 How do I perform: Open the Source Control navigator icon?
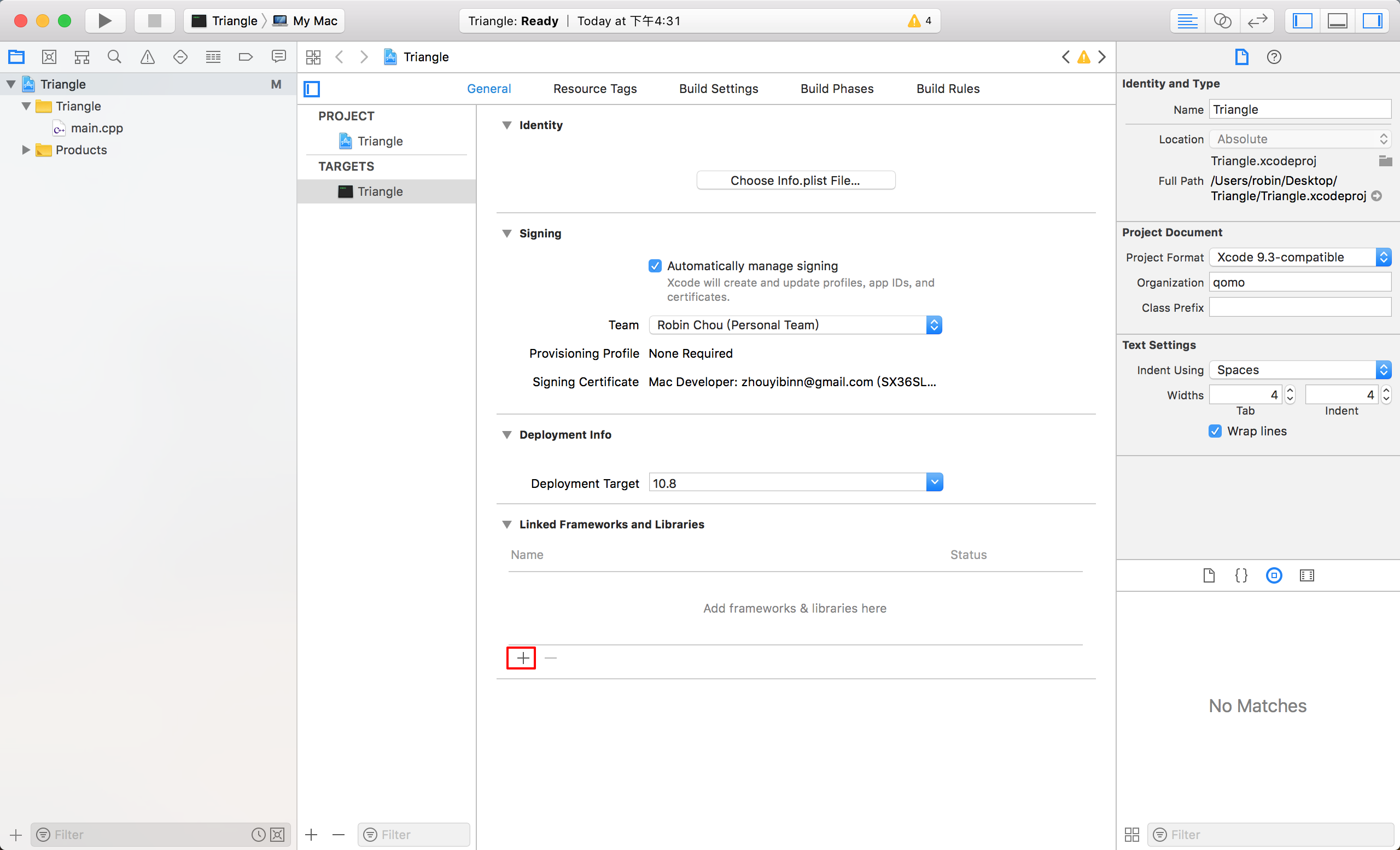(x=49, y=57)
